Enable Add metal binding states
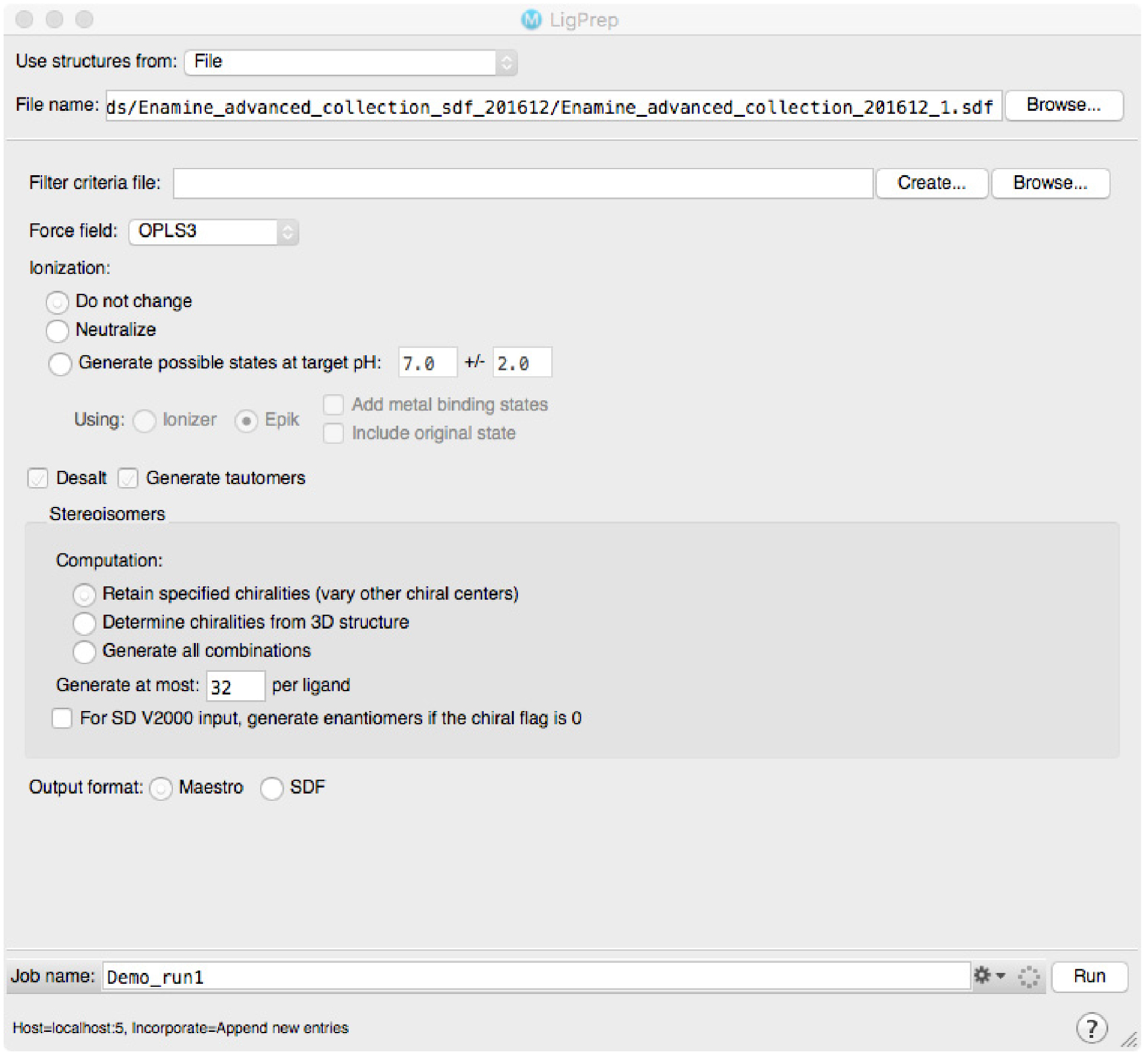This screenshot has width=1148, height=1053. pos(333,405)
